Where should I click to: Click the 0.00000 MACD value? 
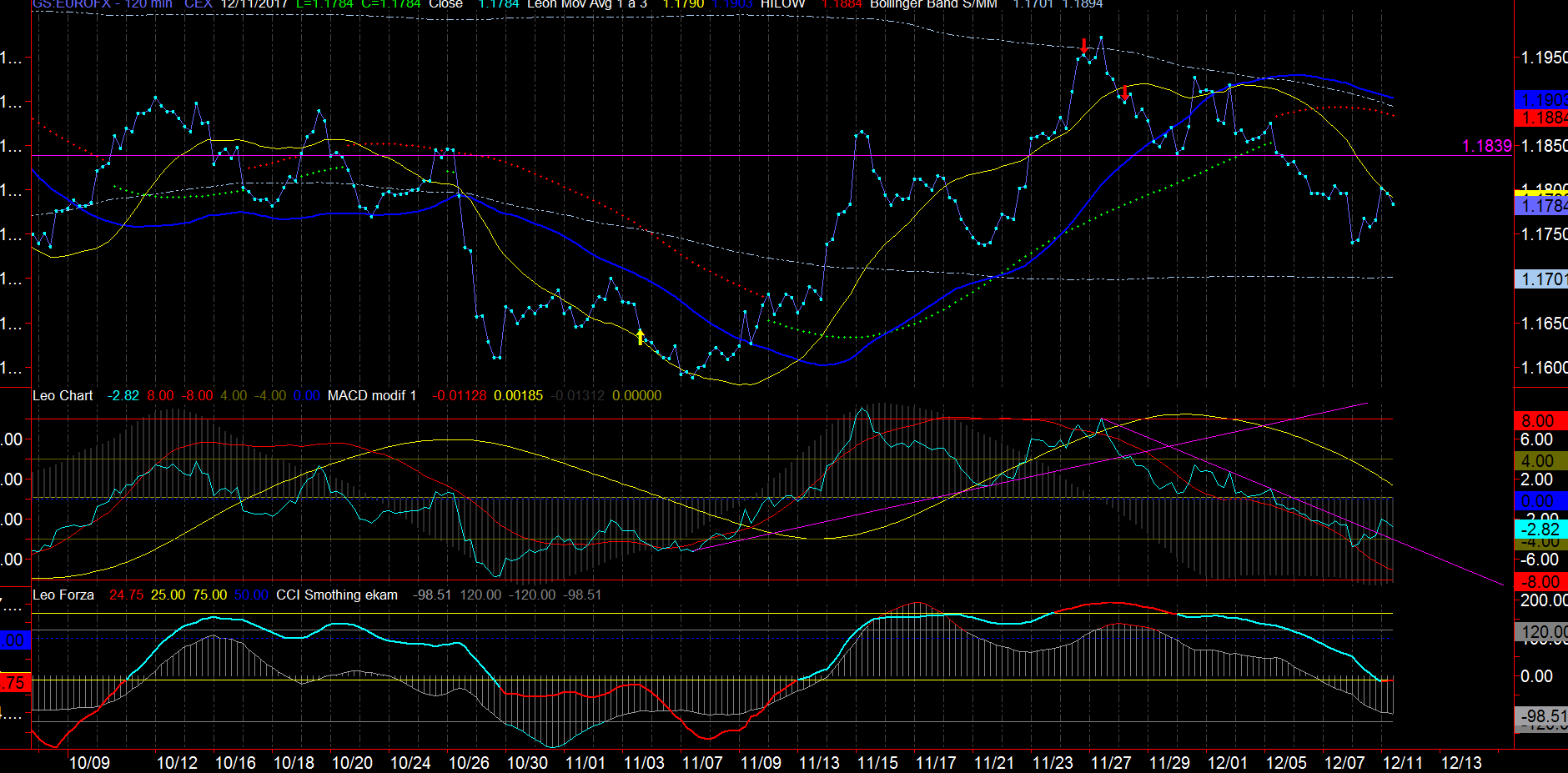click(637, 395)
